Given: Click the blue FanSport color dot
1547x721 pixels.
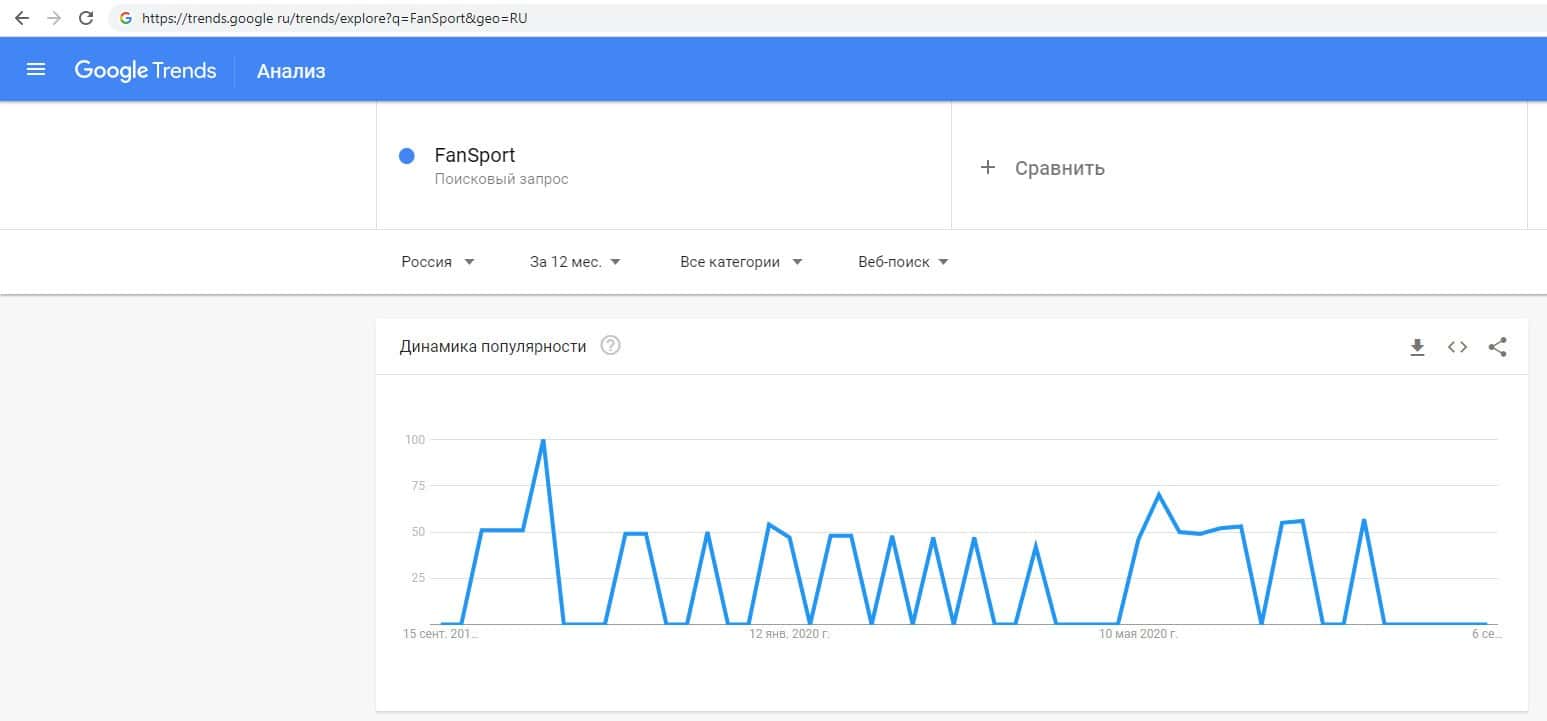Looking at the screenshot, I should click(x=407, y=156).
